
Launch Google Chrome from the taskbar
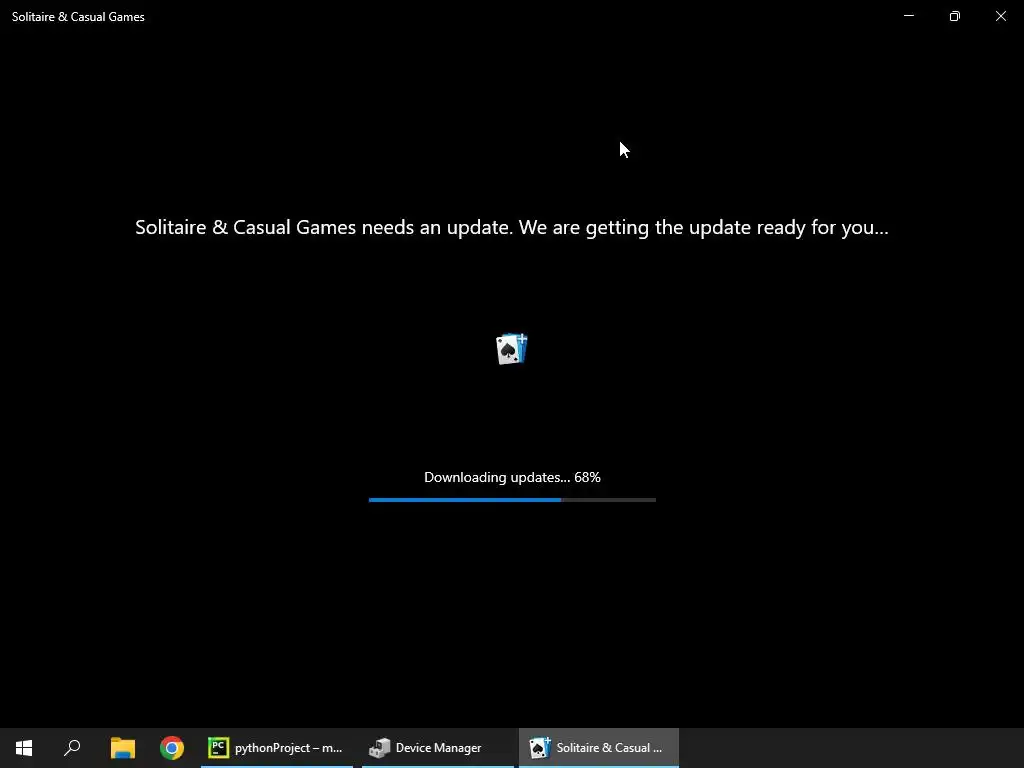click(x=172, y=748)
